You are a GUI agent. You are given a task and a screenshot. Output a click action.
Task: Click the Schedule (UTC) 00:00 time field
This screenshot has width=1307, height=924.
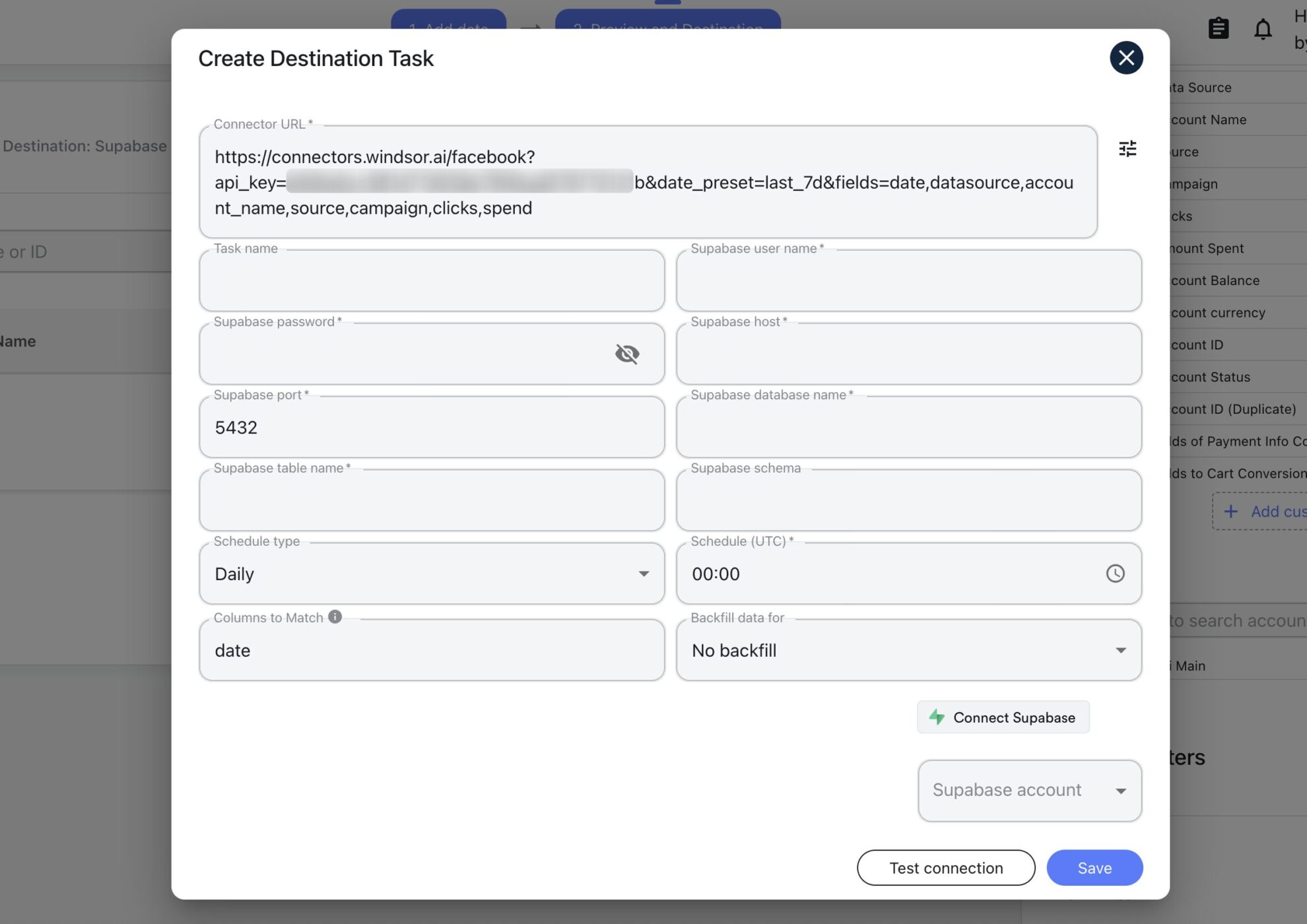909,574
